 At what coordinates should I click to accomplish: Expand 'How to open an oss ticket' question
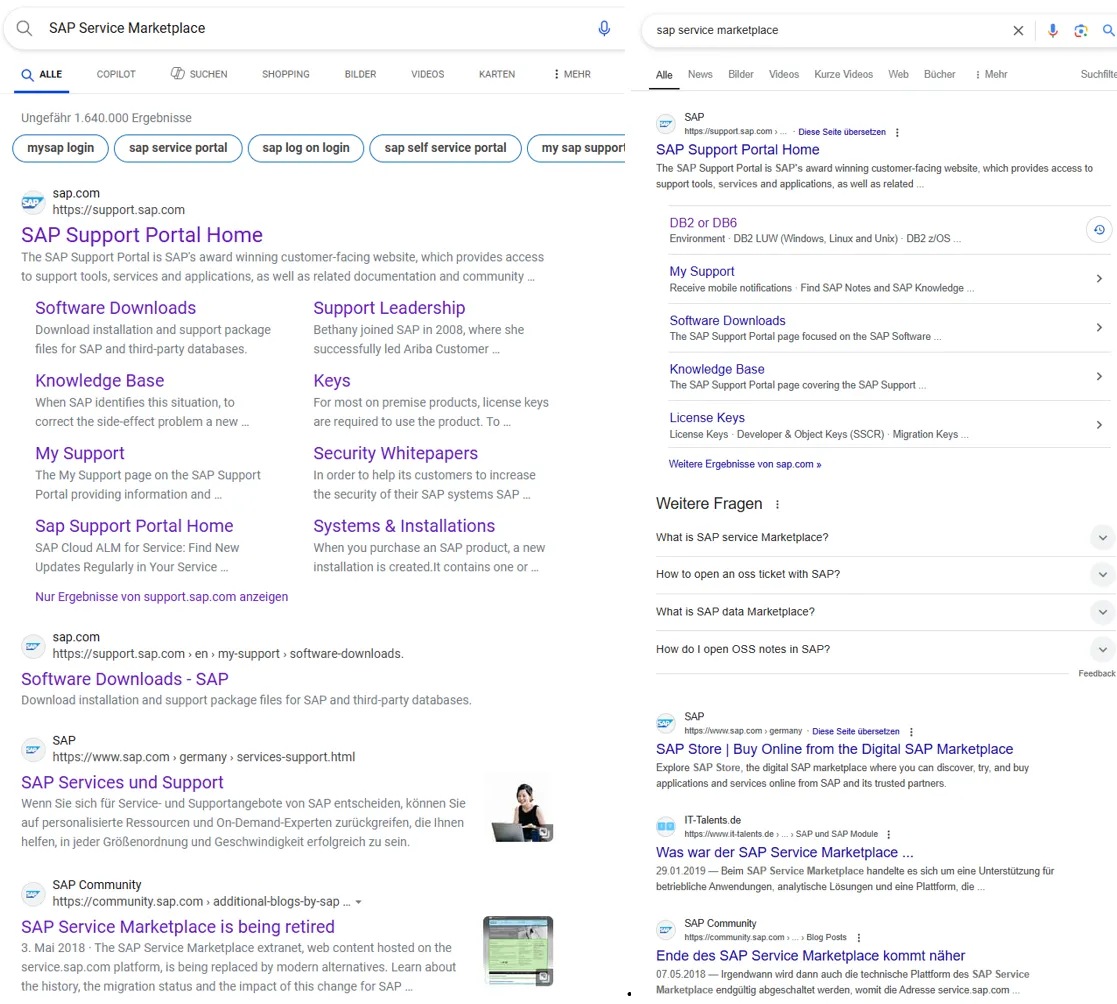click(1101, 575)
